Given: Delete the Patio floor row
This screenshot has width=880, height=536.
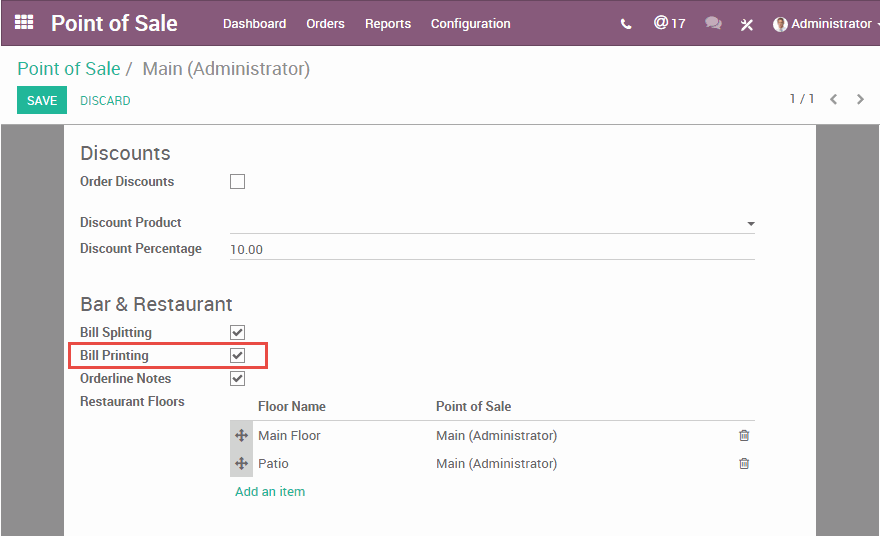Looking at the screenshot, I should [744, 463].
